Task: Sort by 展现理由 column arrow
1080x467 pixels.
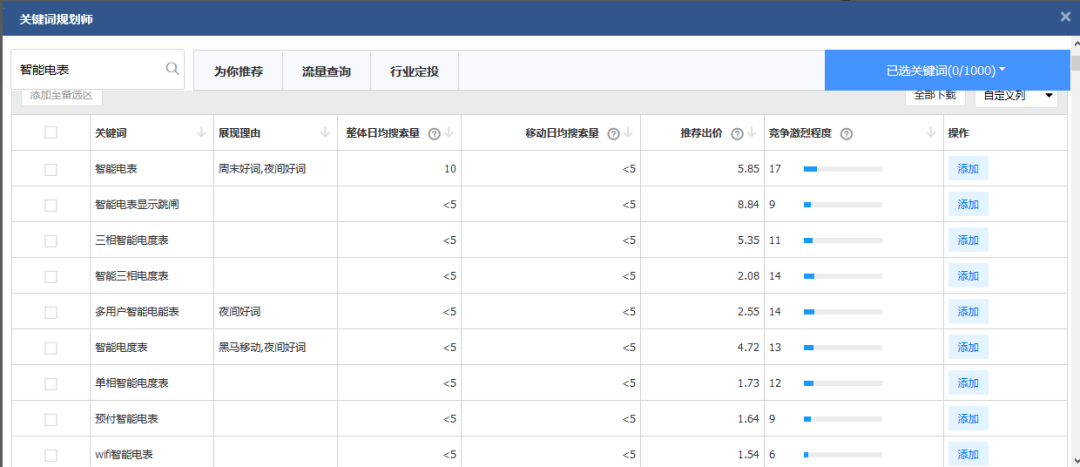Action: (325, 133)
